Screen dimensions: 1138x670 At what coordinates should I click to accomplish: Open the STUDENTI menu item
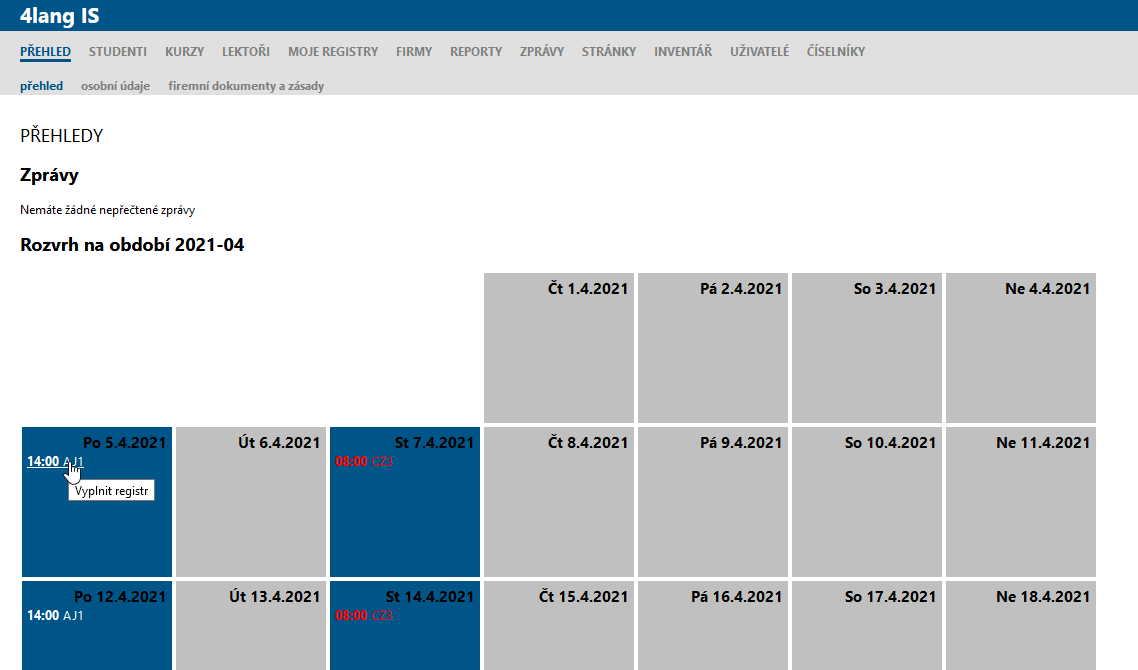tap(118, 52)
